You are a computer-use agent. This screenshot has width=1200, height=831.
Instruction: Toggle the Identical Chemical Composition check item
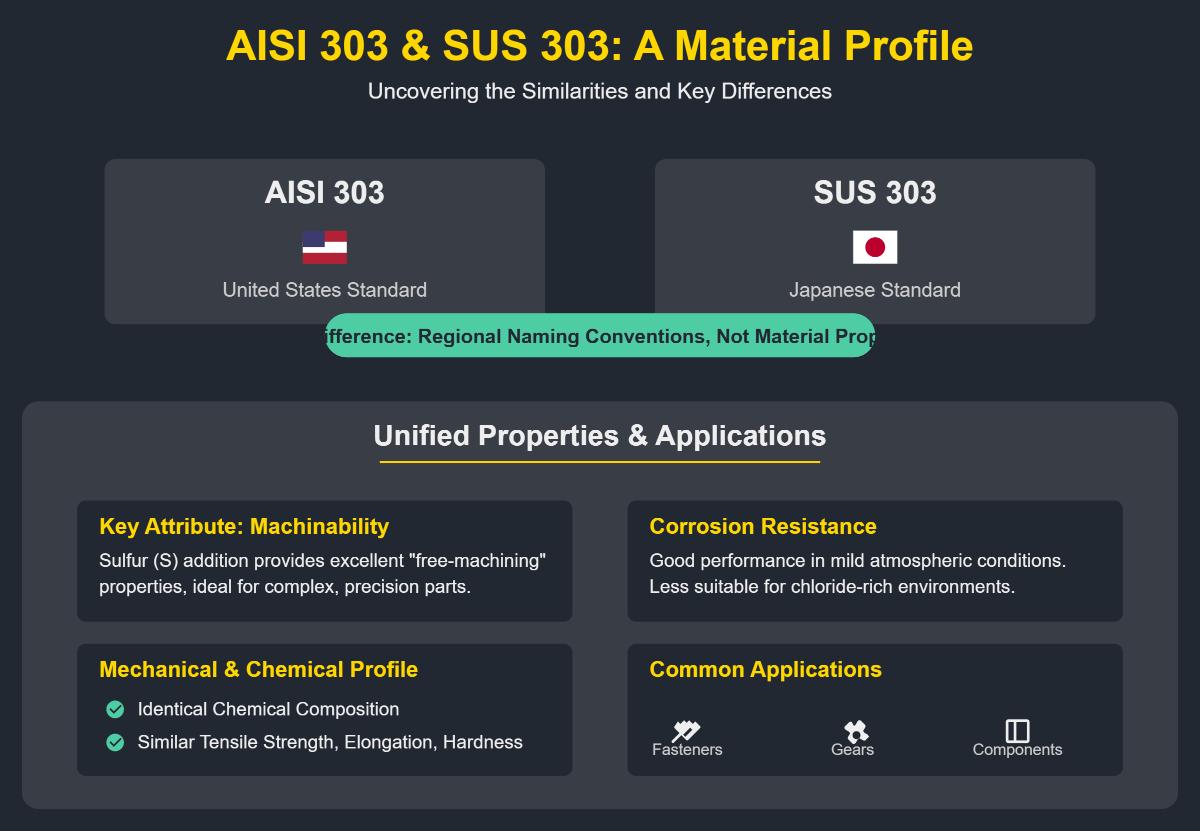[267, 708]
